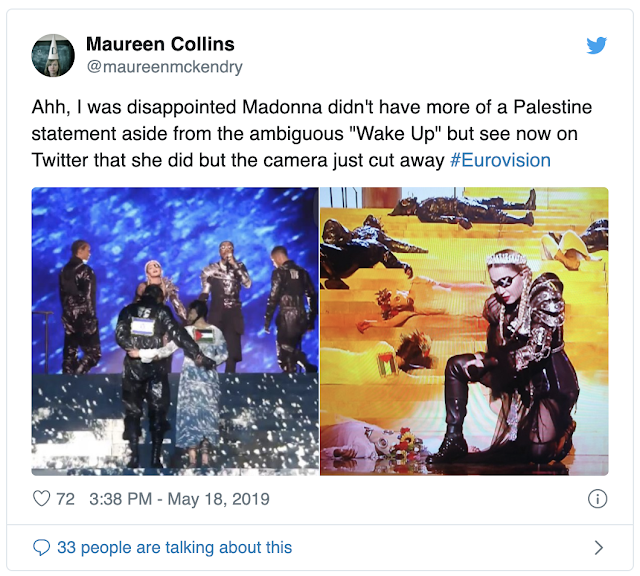This screenshot has height=576, width=640.
Task: Open the Maureen Collins display name
Action: 160,44
